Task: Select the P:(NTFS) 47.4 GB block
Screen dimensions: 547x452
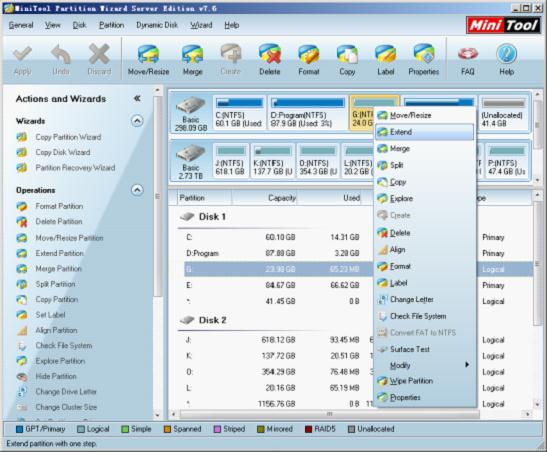Action: [x=507, y=161]
